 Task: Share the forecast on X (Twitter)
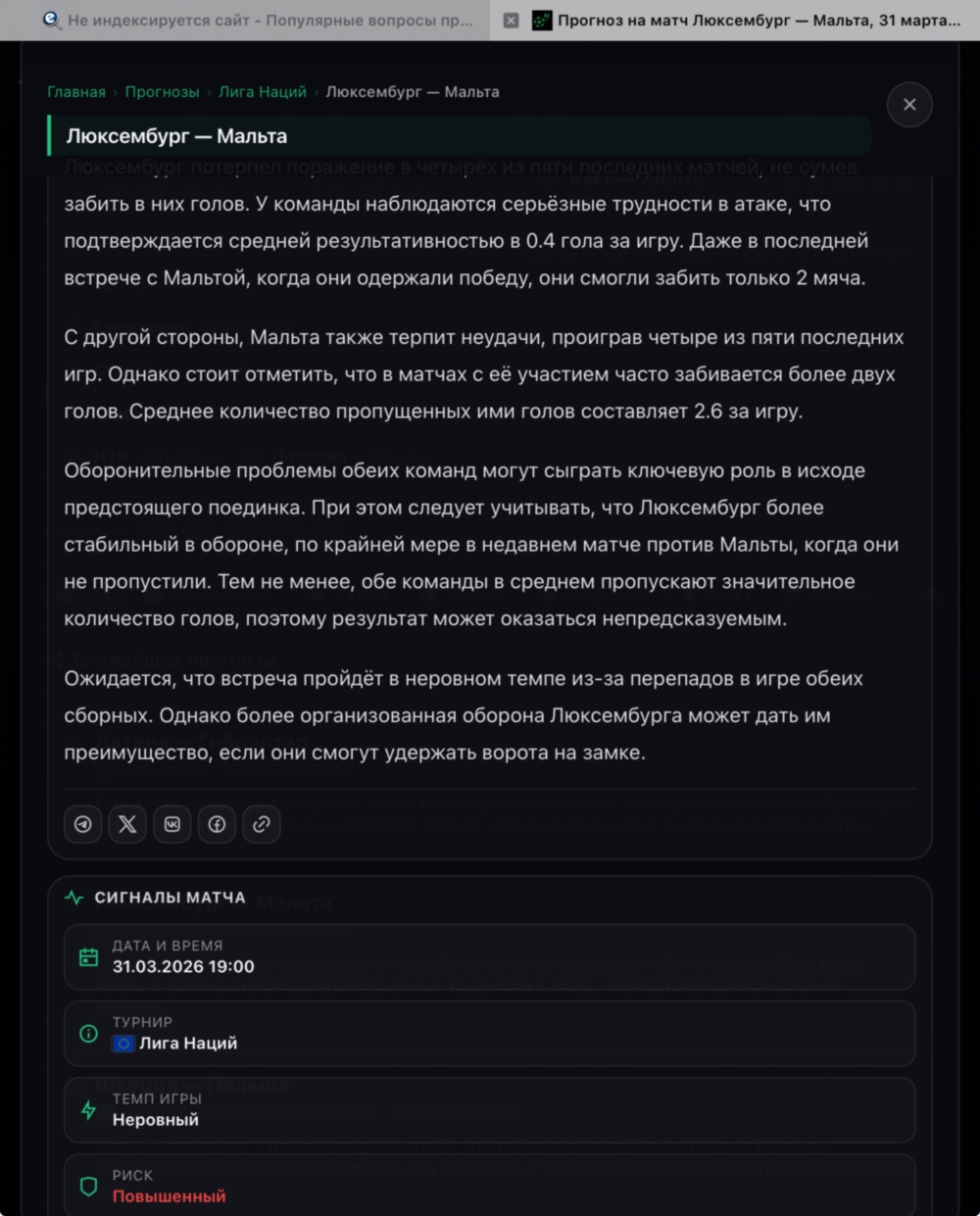pos(127,824)
